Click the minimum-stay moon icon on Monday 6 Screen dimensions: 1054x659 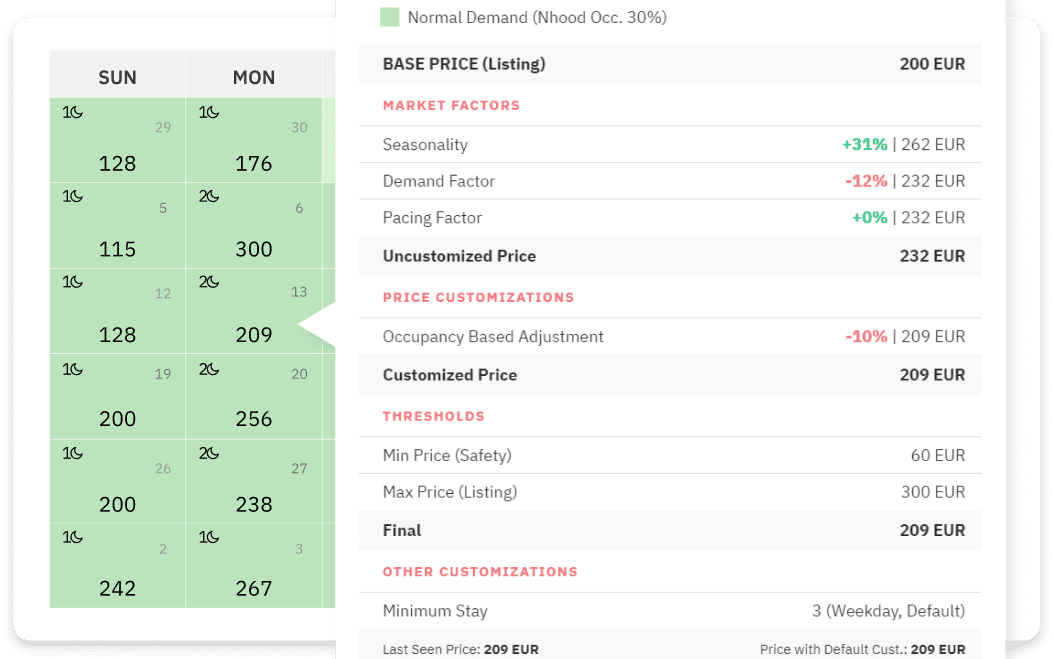pyautogui.click(x=208, y=197)
